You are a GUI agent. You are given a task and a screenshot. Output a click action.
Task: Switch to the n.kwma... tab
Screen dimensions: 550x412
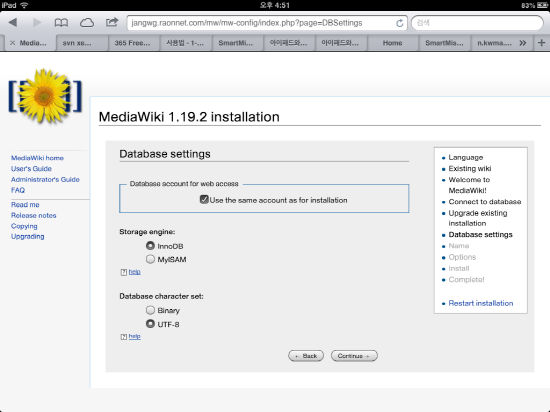pos(494,43)
